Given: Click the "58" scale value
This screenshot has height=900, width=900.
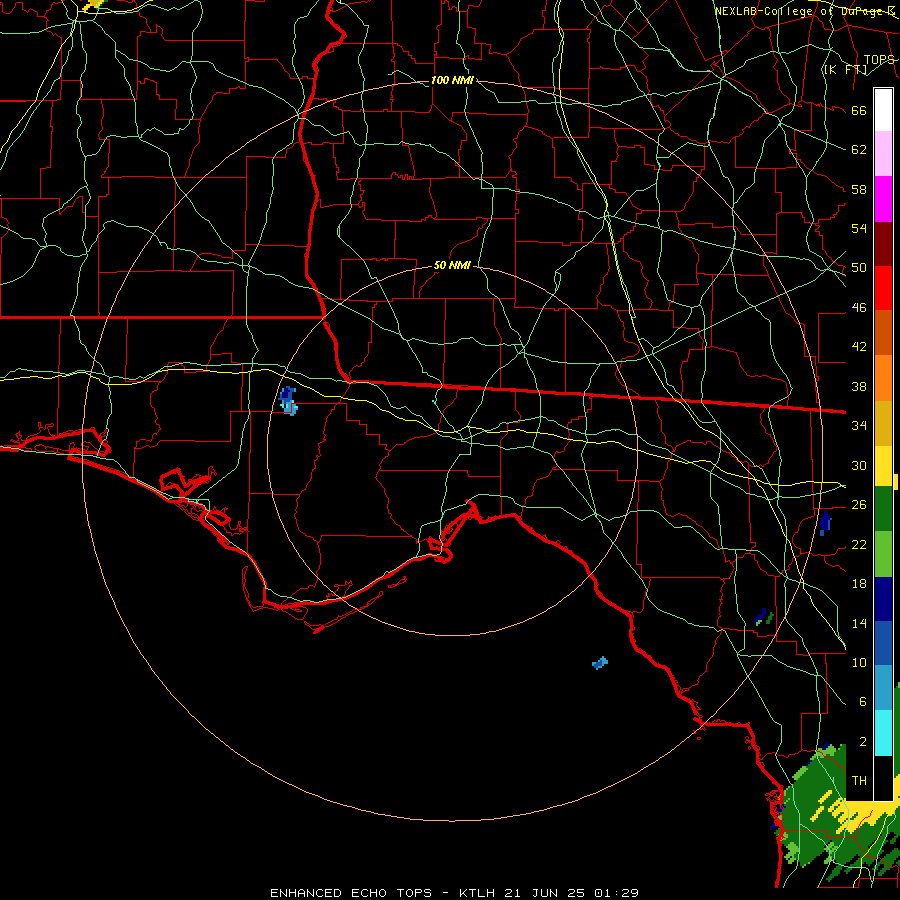Looking at the screenshot, I should click(x=859, y=189).
